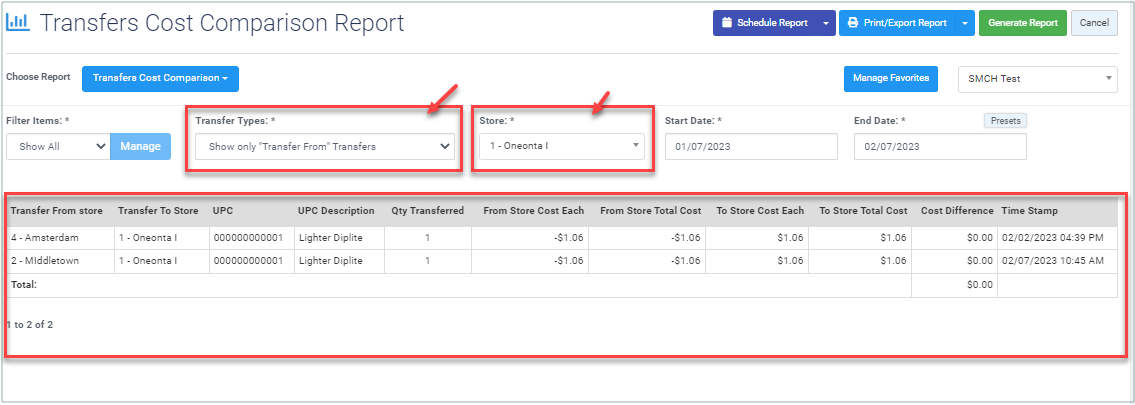Screen dimensions: 1135x405
Task: Open the Schedule Report dropdown arrow
Action: pyautogui.click(x=826, y=23)
